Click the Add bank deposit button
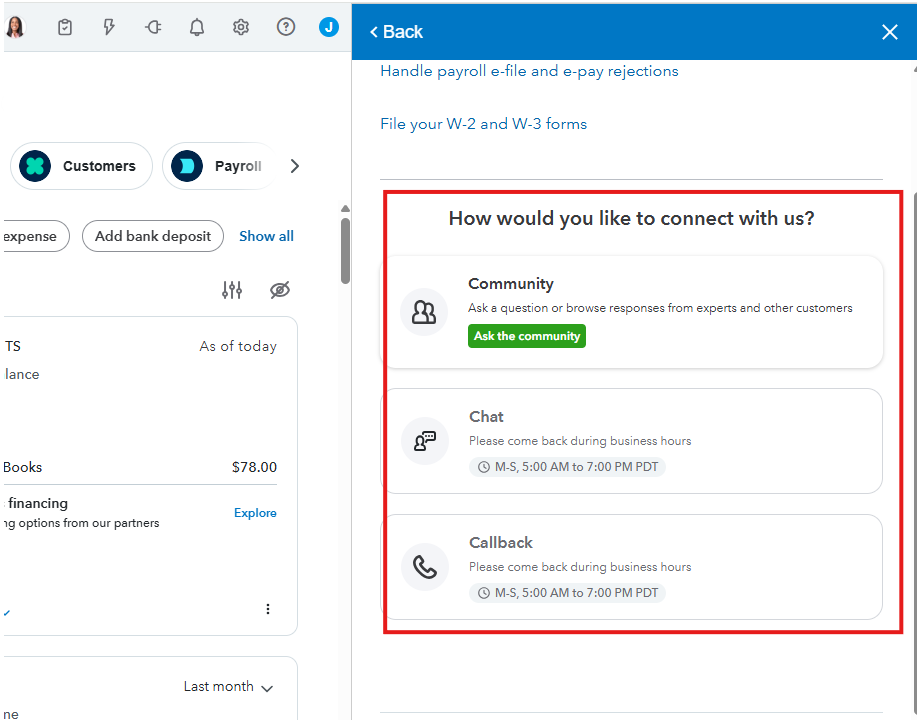 [x=153, y=236]
